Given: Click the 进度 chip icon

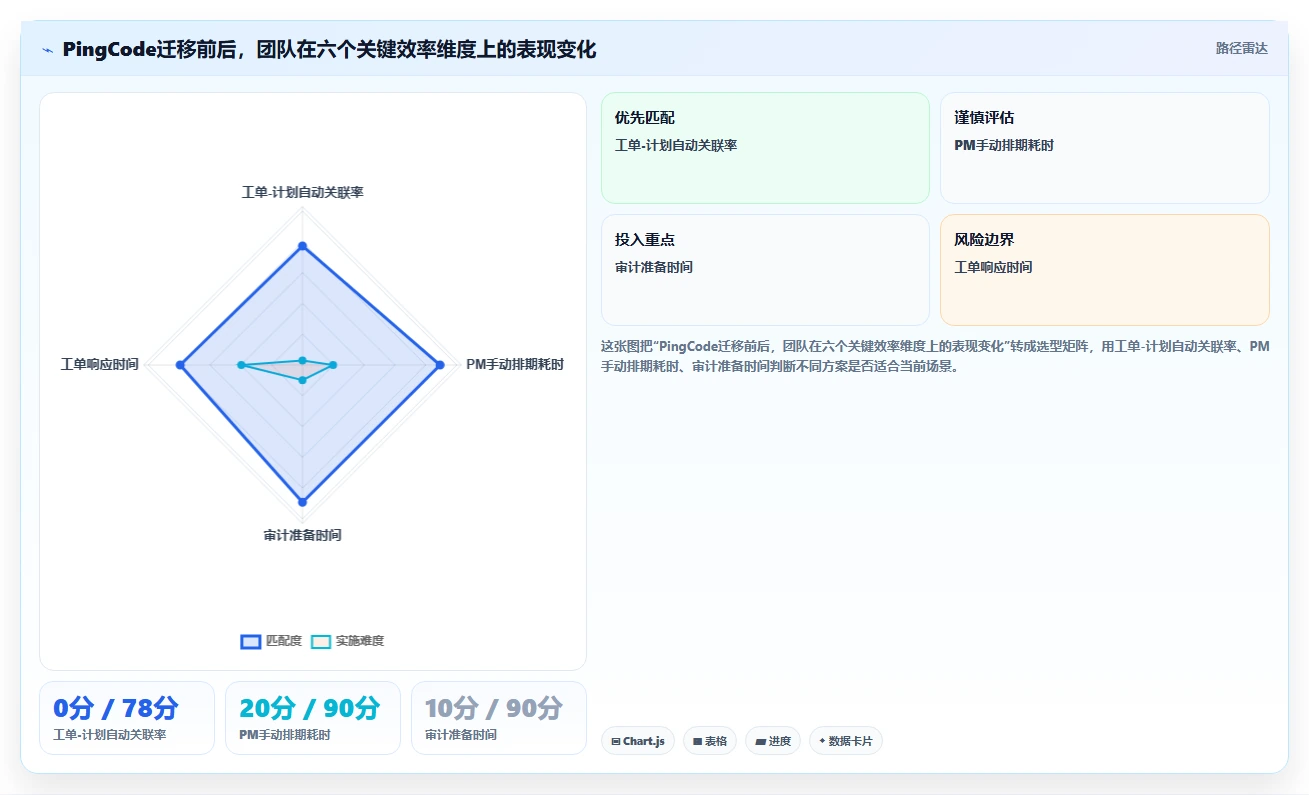Looking at the screenshot, I should click(x=760, y=741).
